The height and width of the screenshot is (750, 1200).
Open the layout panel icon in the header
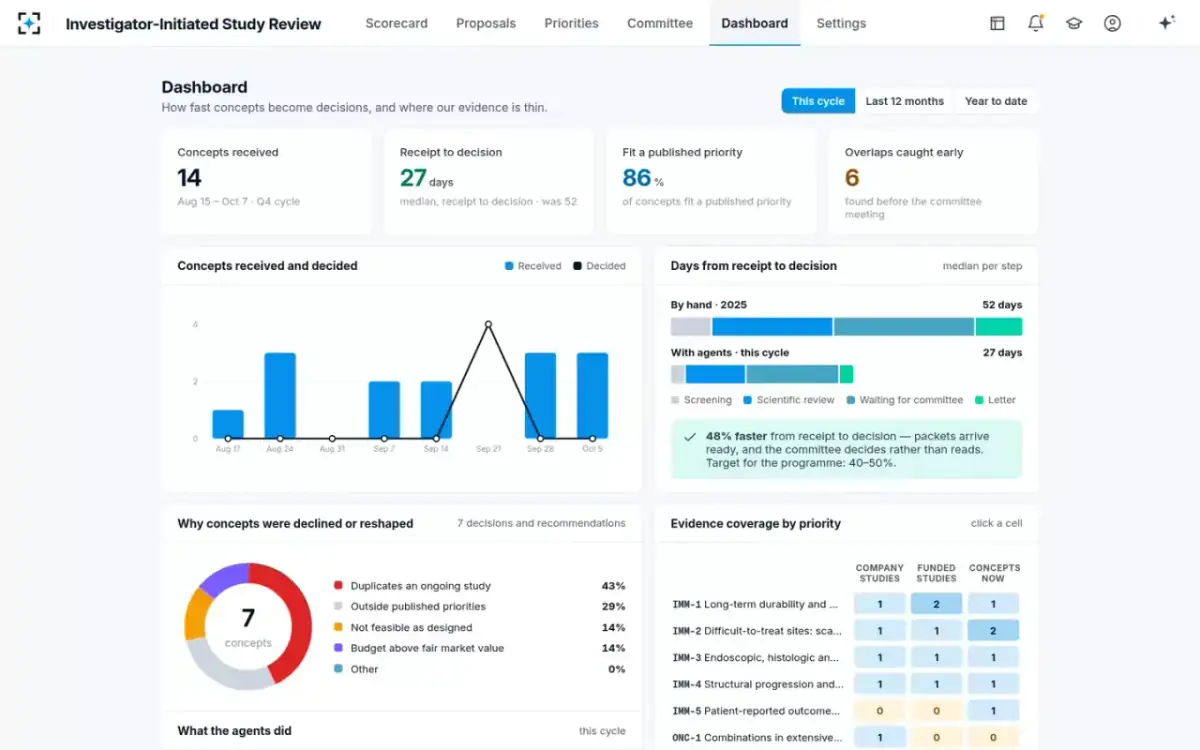997,23
